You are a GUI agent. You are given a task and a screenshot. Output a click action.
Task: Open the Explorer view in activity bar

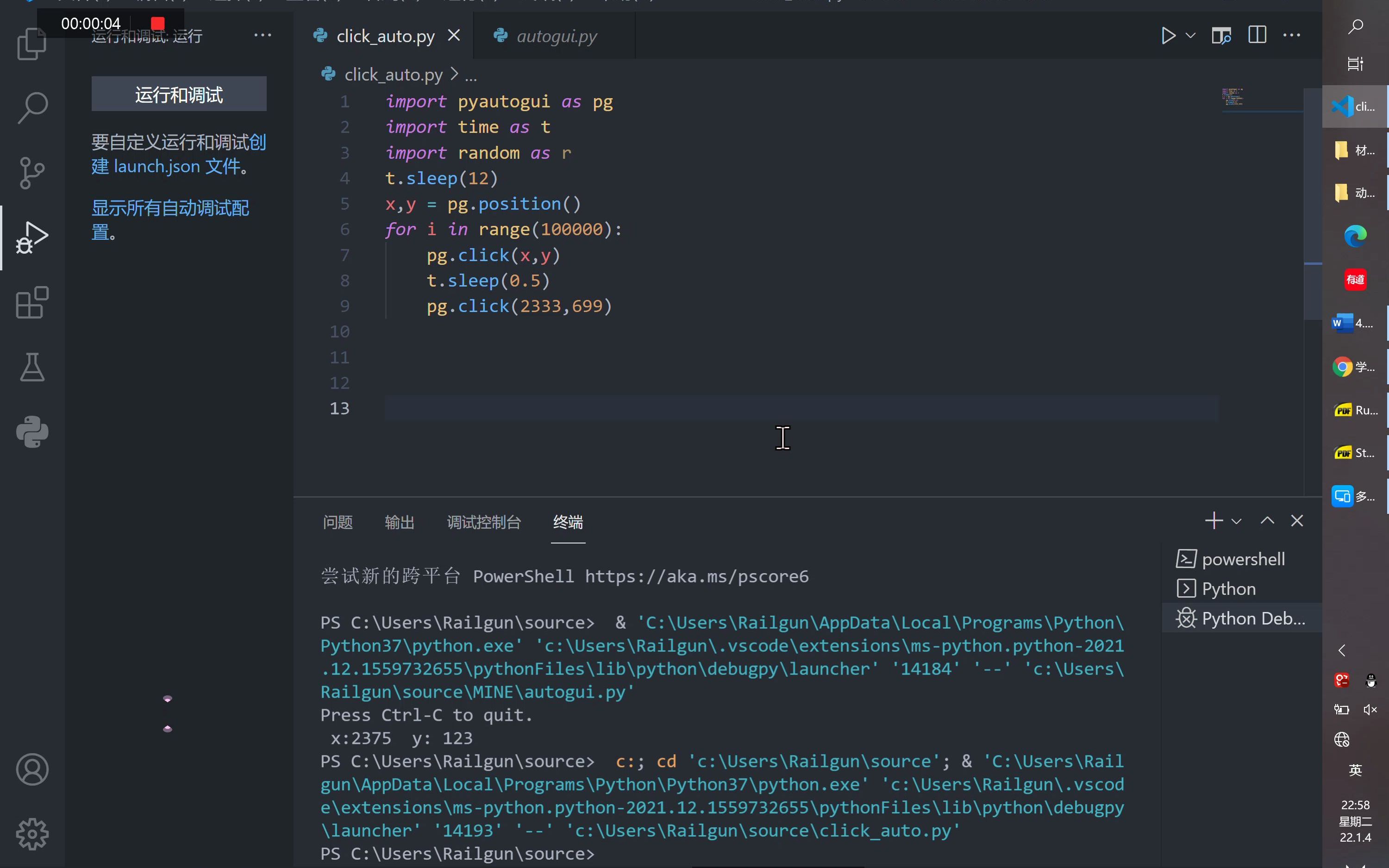click(x=31, y=45)
